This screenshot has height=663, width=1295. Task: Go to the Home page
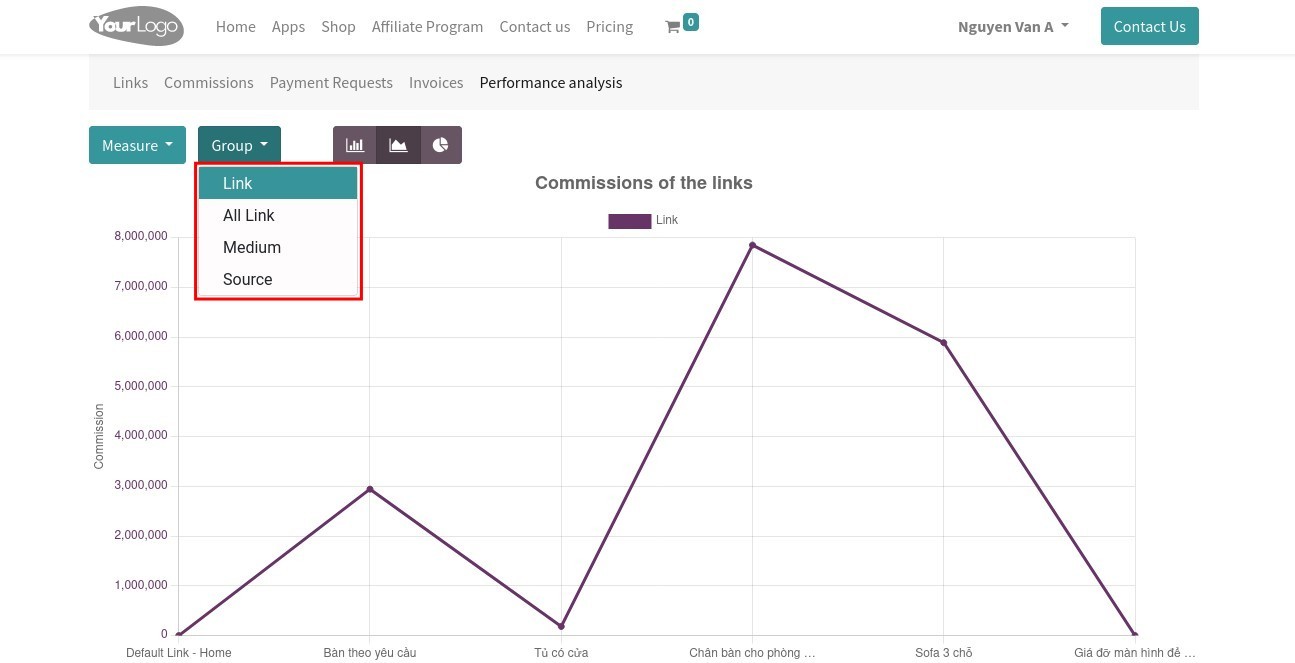point(236,27)
